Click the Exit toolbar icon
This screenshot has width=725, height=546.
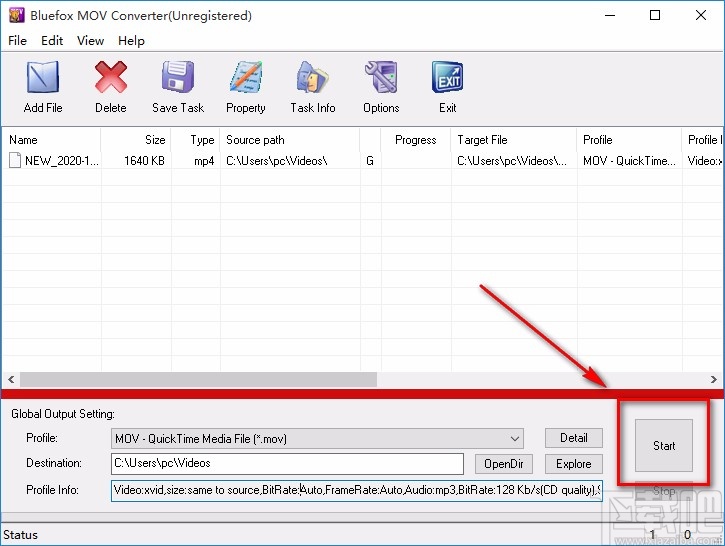point(447,78)
